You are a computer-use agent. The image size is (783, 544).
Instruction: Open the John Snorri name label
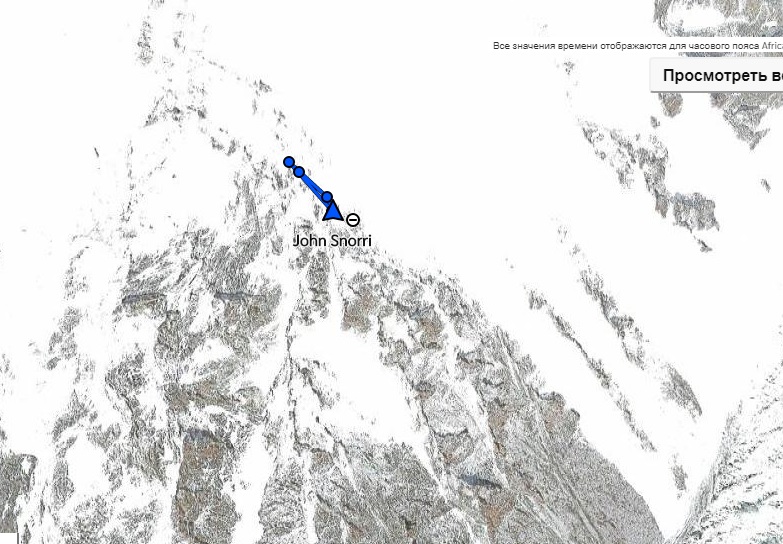point(332,240)
